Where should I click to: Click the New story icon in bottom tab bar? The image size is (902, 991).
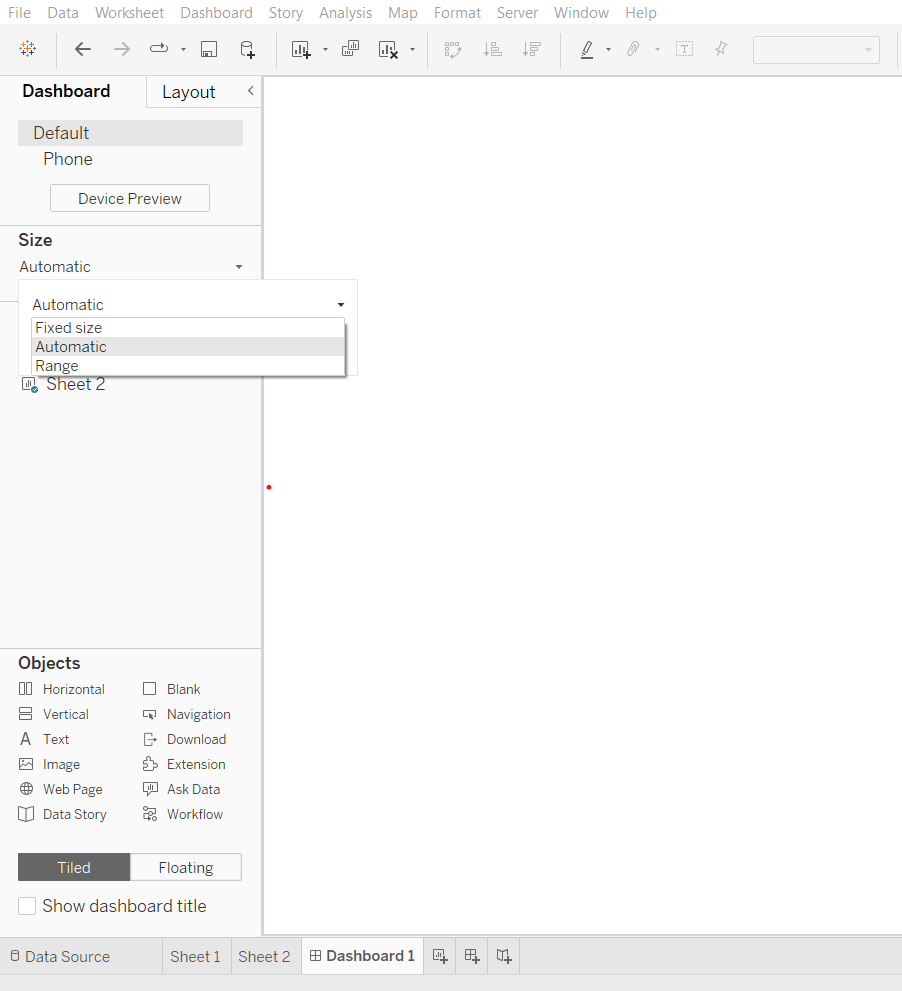[505, 956]
